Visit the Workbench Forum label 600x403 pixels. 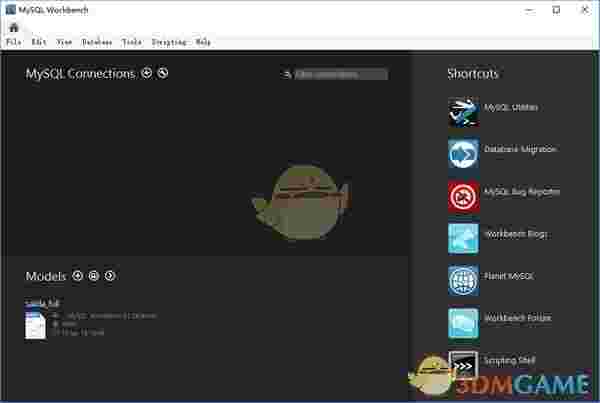pyautogui.click(x=518, y=318)
